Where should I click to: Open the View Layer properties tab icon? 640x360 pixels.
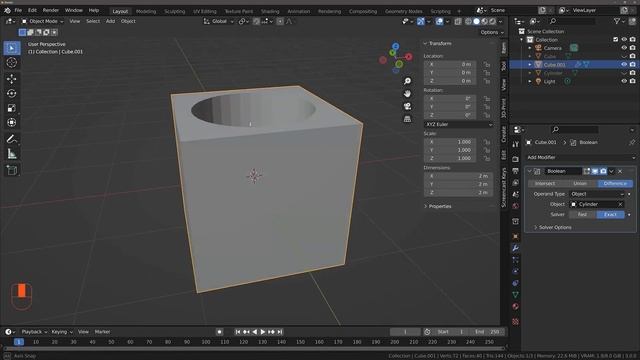pyautogui.click(x=516, y=182)
